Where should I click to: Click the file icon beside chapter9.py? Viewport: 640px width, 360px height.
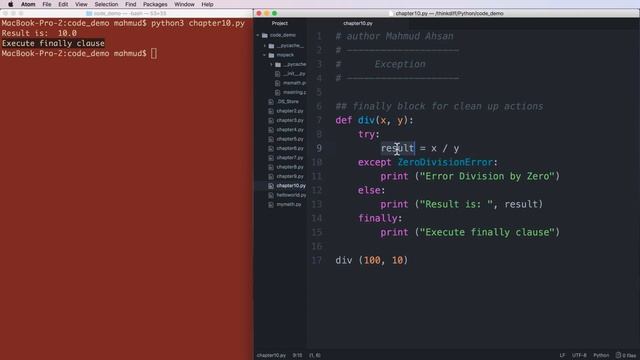click(271, 176)
